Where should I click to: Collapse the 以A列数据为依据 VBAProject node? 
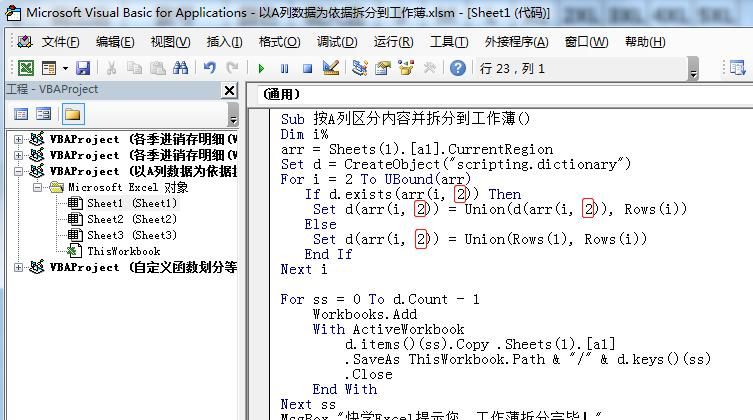pyautogui.click(x=18, y=171)
